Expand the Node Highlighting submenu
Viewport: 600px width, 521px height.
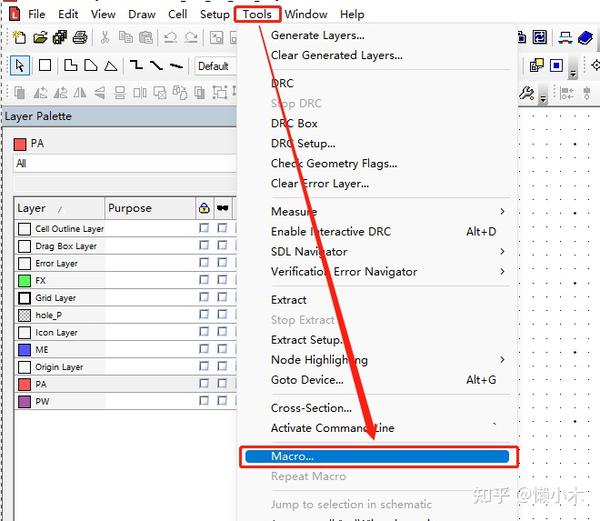click(390, 360)
